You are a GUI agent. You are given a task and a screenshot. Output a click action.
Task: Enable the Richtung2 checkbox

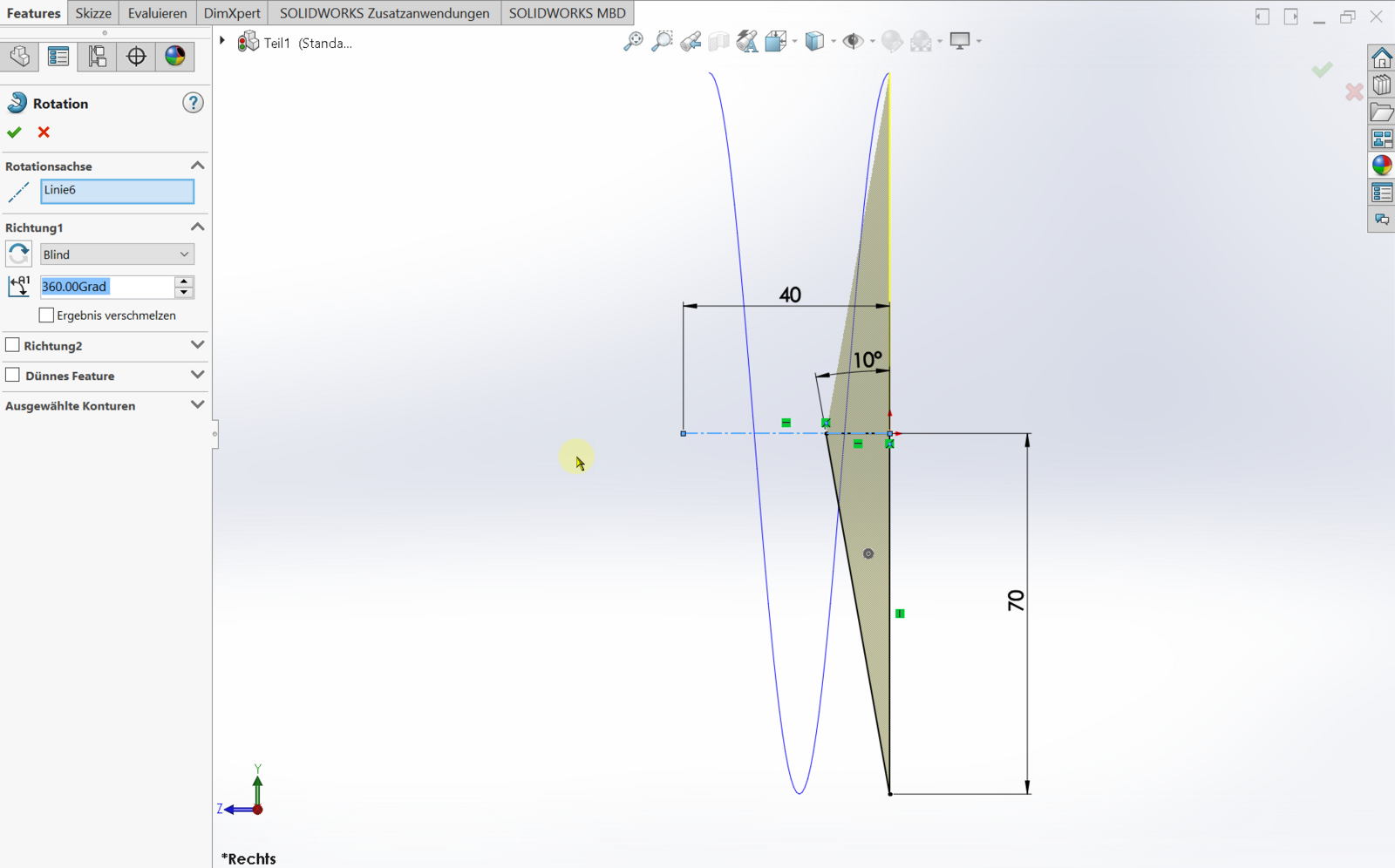point(13,345)
